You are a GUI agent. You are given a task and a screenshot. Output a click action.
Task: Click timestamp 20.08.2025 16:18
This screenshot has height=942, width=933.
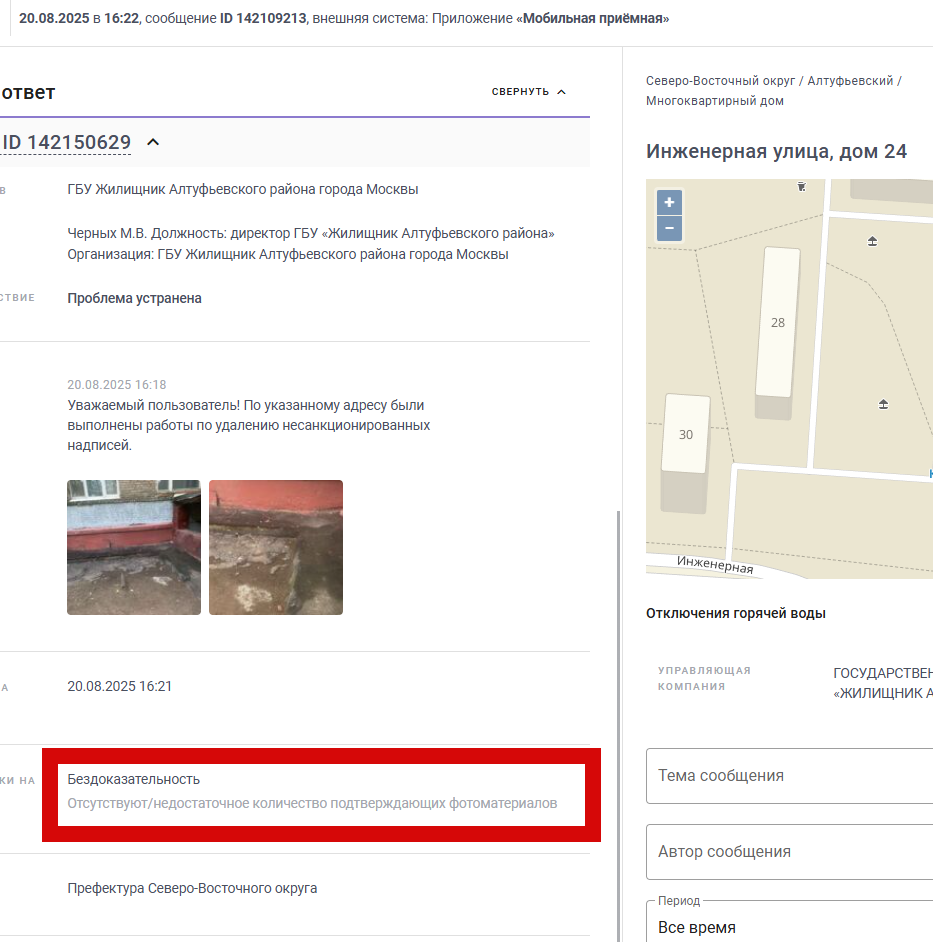click(117, 384)
